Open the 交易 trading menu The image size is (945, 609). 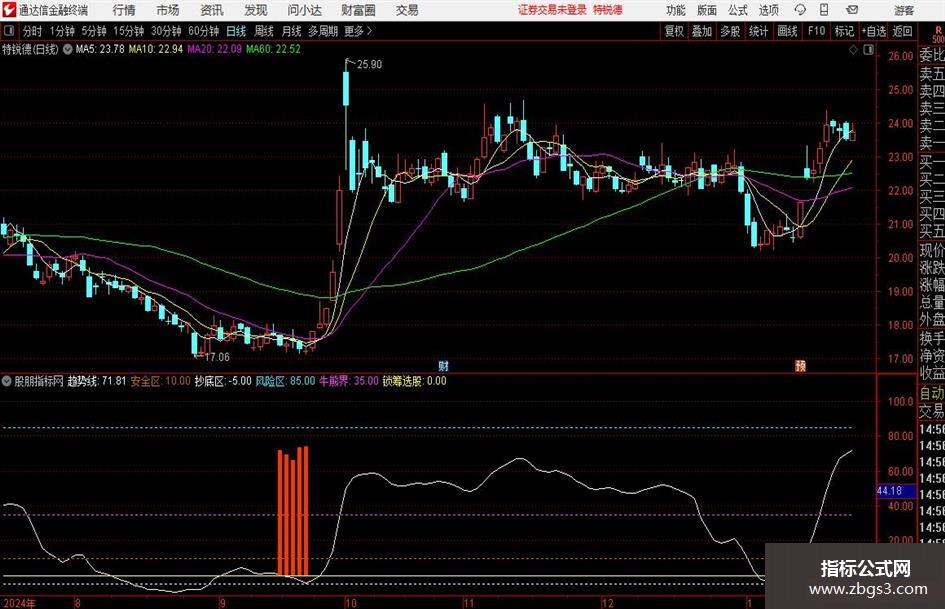coord(407,10)
